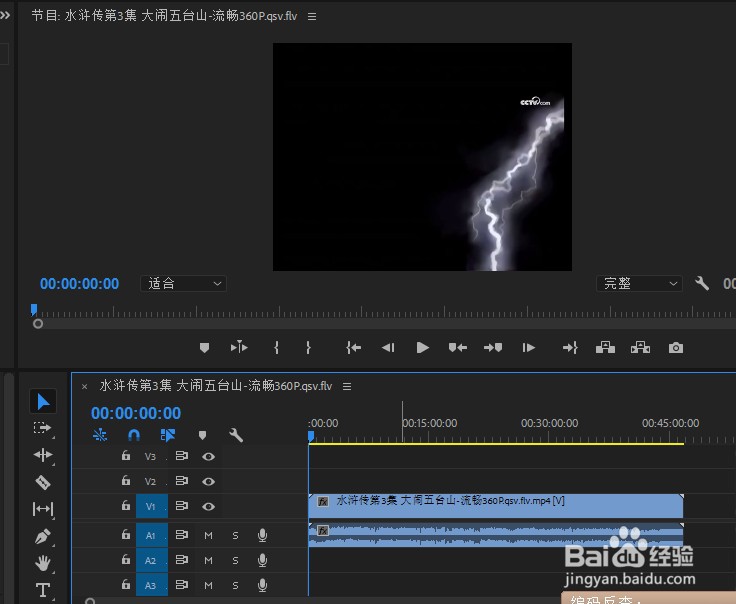Select the Slip tool
This screenshot has height=604, width=736.
pyautogui.click(x=43, y=509)
